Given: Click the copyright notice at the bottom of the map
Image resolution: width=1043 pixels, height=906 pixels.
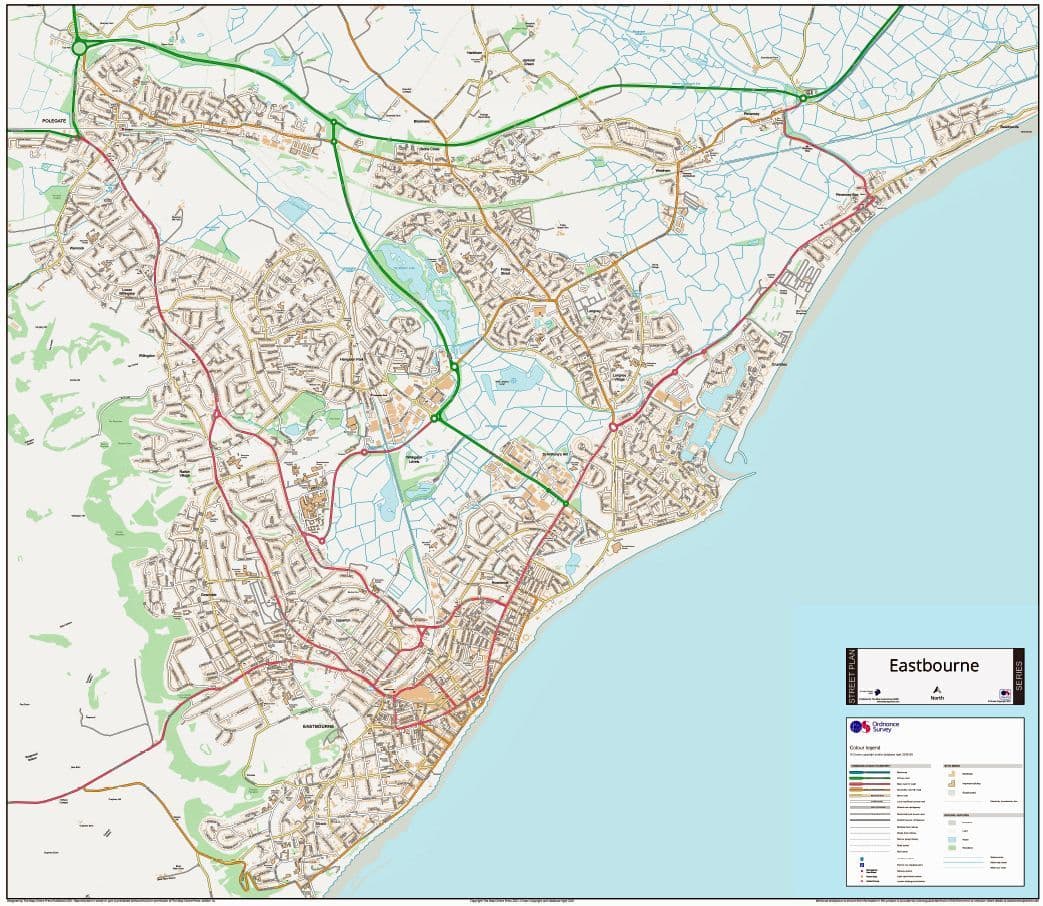Looking at the screenshot, I should (x=520, y=899).
